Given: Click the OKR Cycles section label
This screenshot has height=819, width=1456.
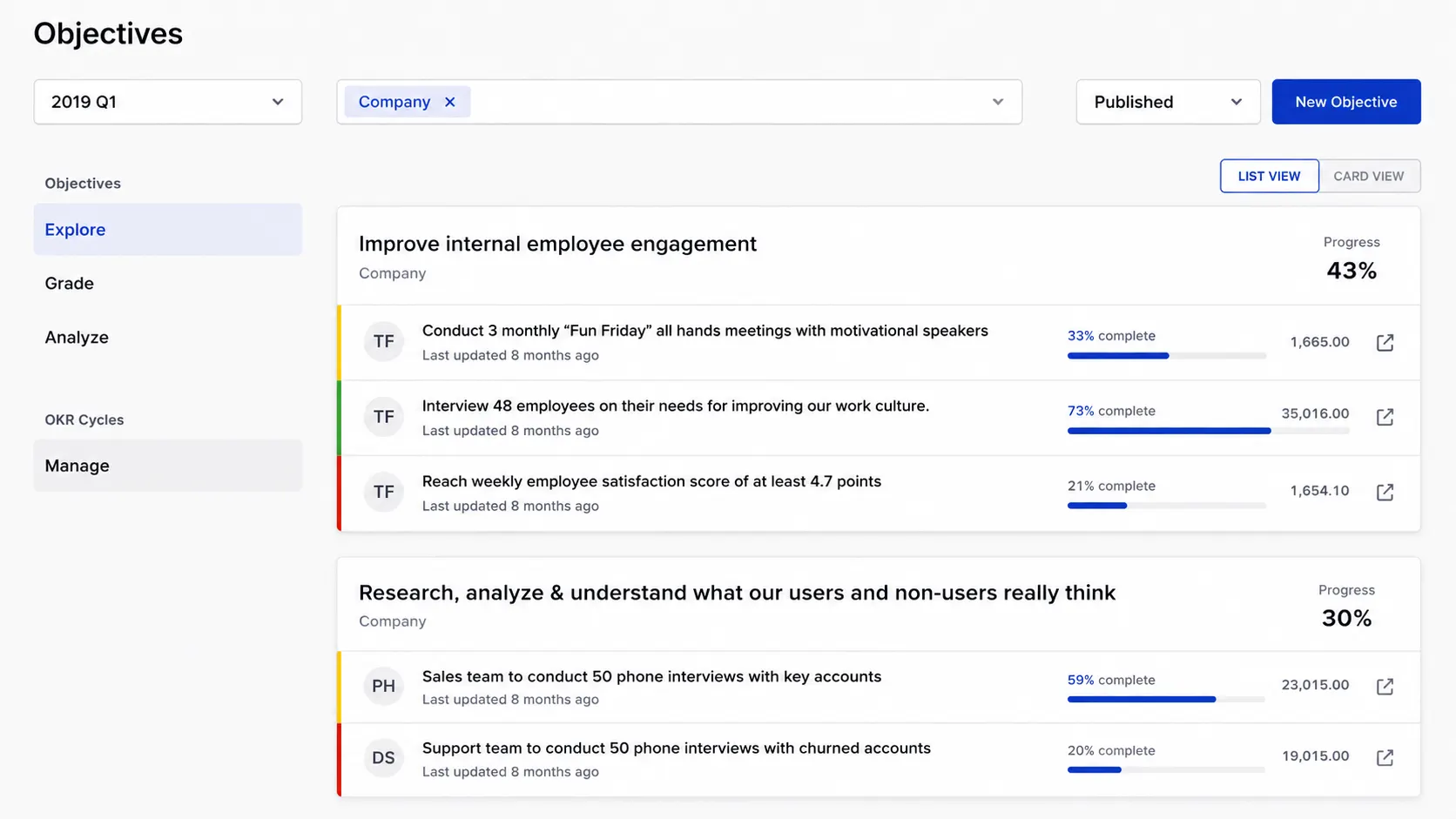Looking at the screenshot, I should click(84, 420).
